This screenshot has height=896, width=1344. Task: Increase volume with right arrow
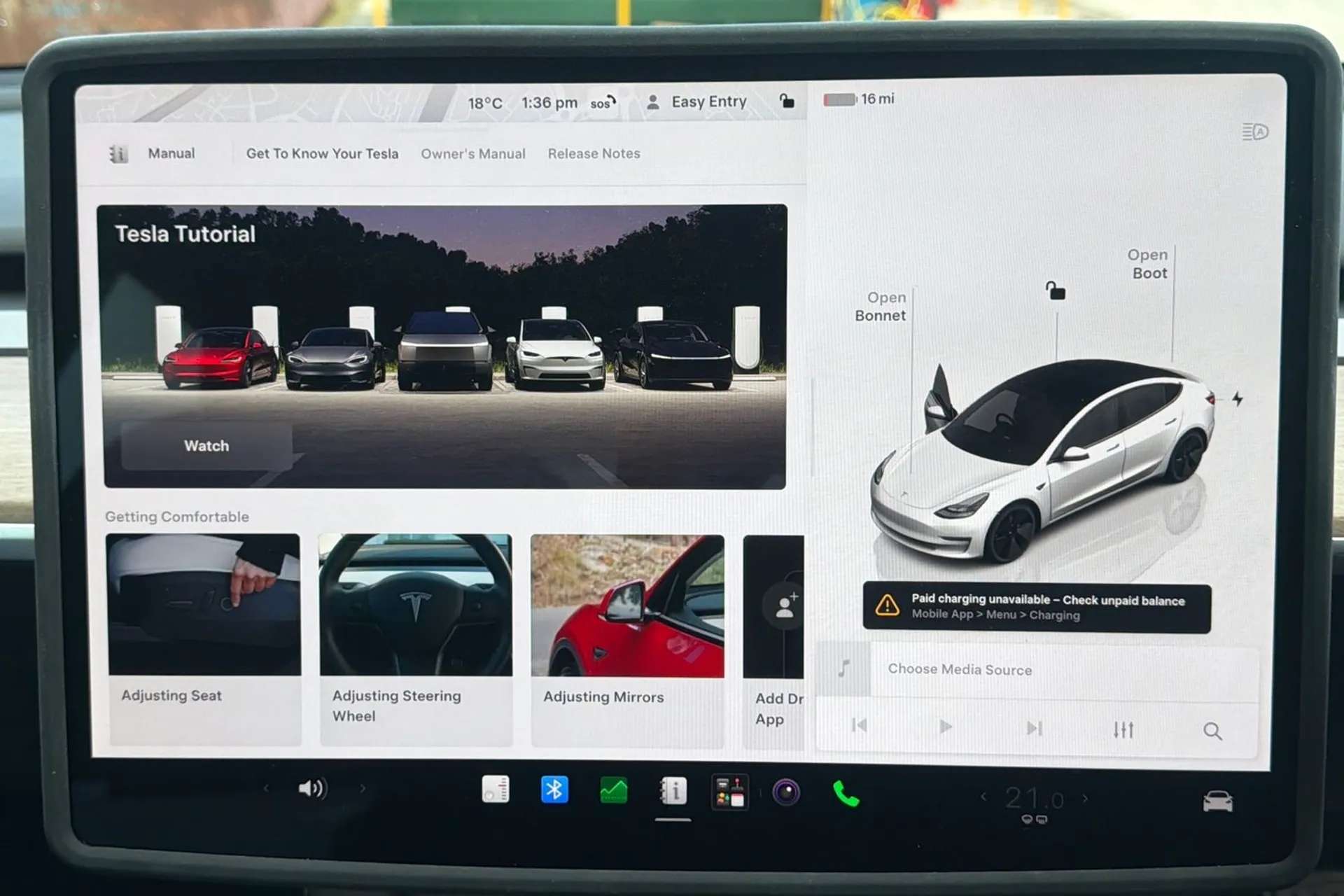[x=363, y=789]
